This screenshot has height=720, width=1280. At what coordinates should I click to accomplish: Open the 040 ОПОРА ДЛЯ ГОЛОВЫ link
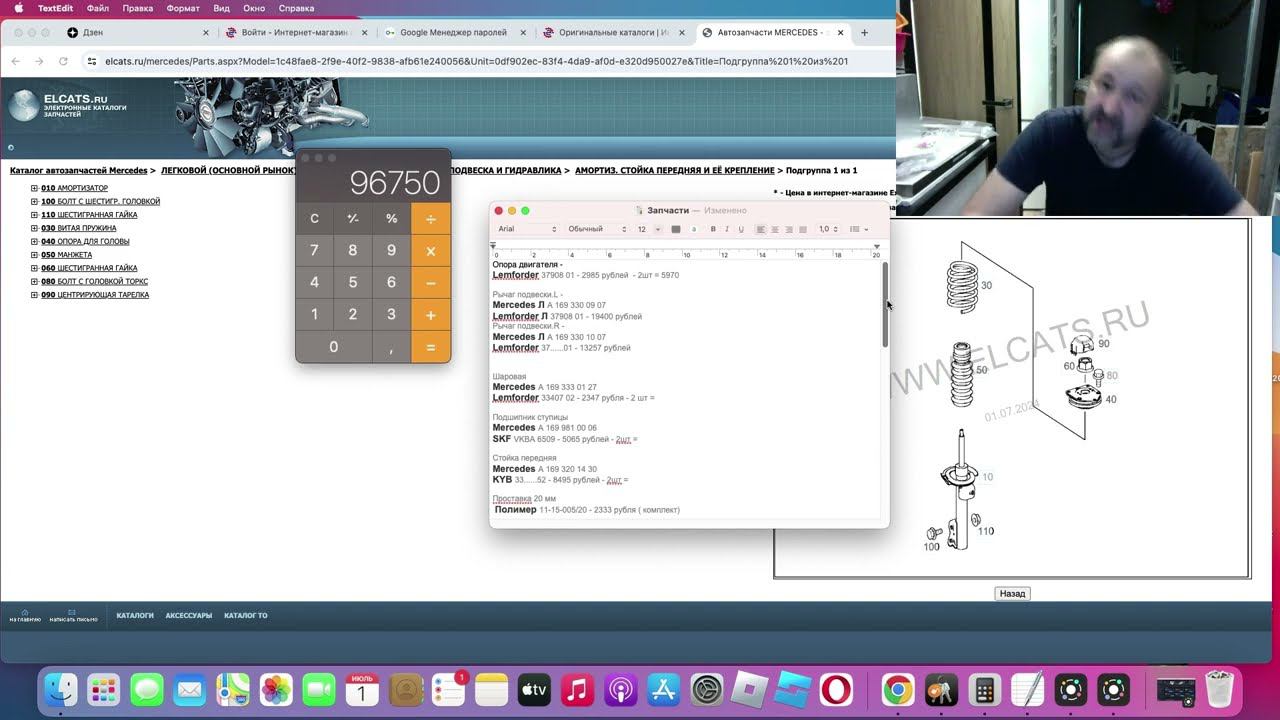click(x=85, y=241)
